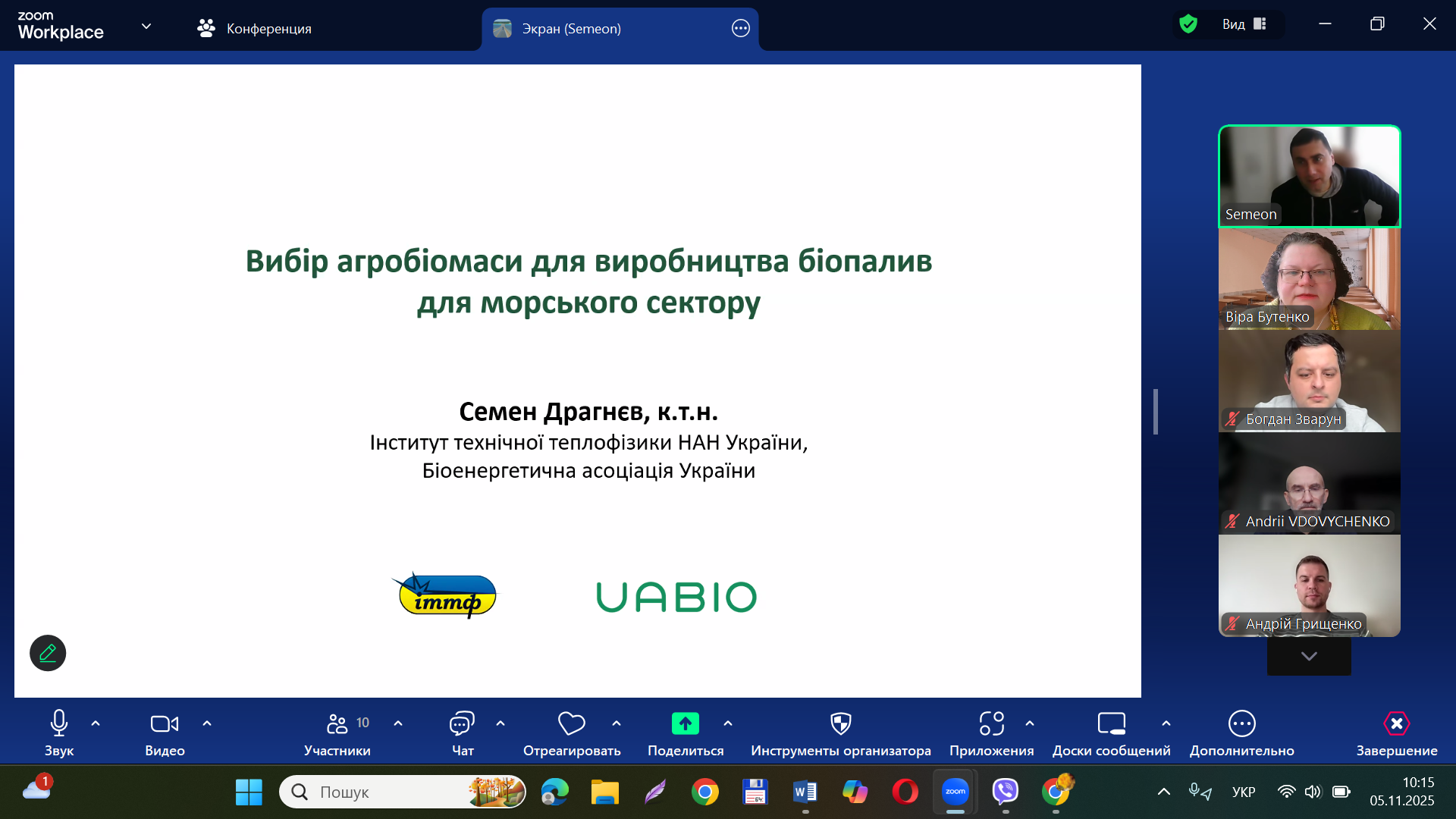Open screen share options ellipsis button
1456x819 pixels.
[x=740, y=29]
